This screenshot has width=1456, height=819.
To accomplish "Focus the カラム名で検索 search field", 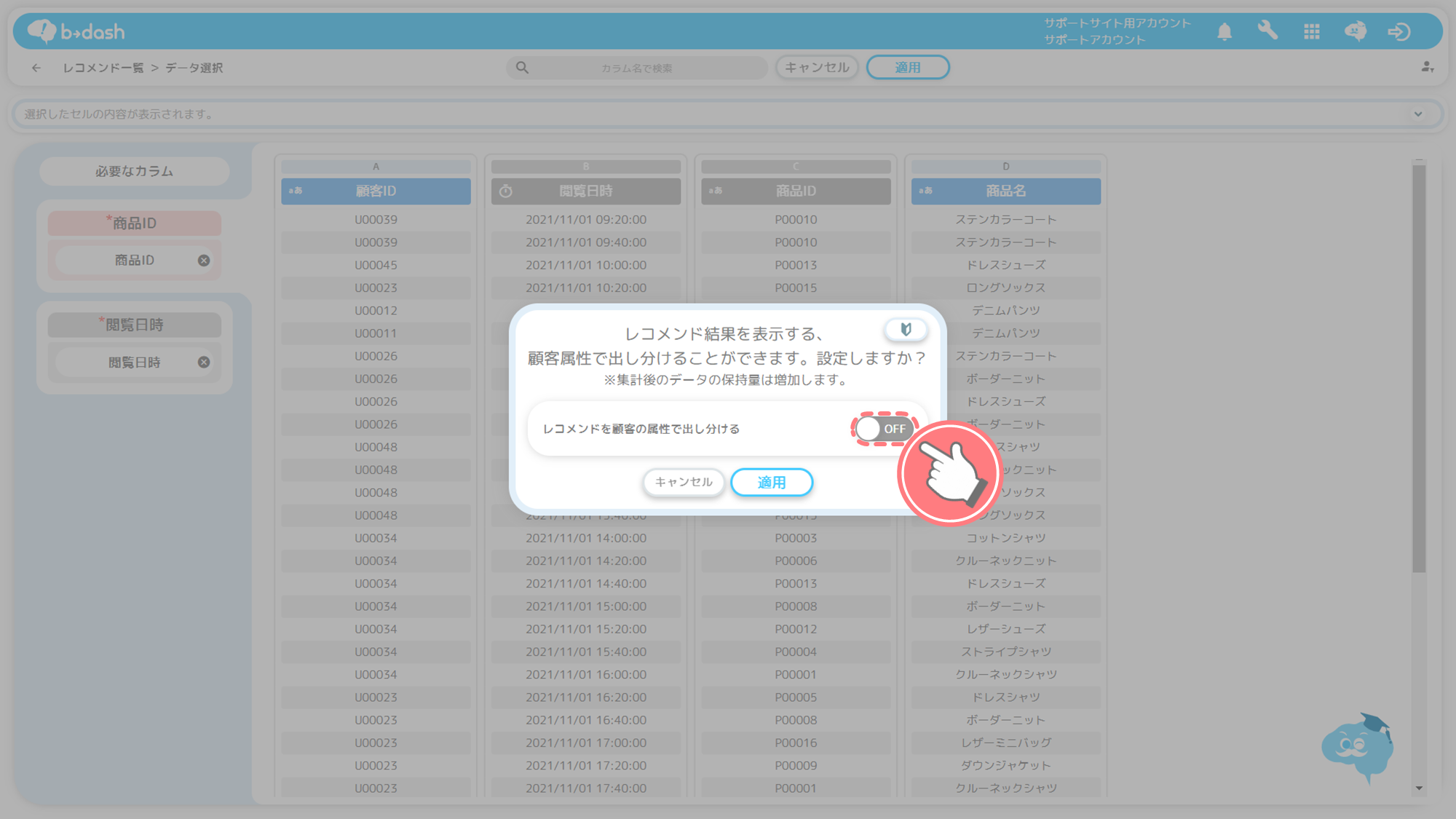I will (637, 68).
